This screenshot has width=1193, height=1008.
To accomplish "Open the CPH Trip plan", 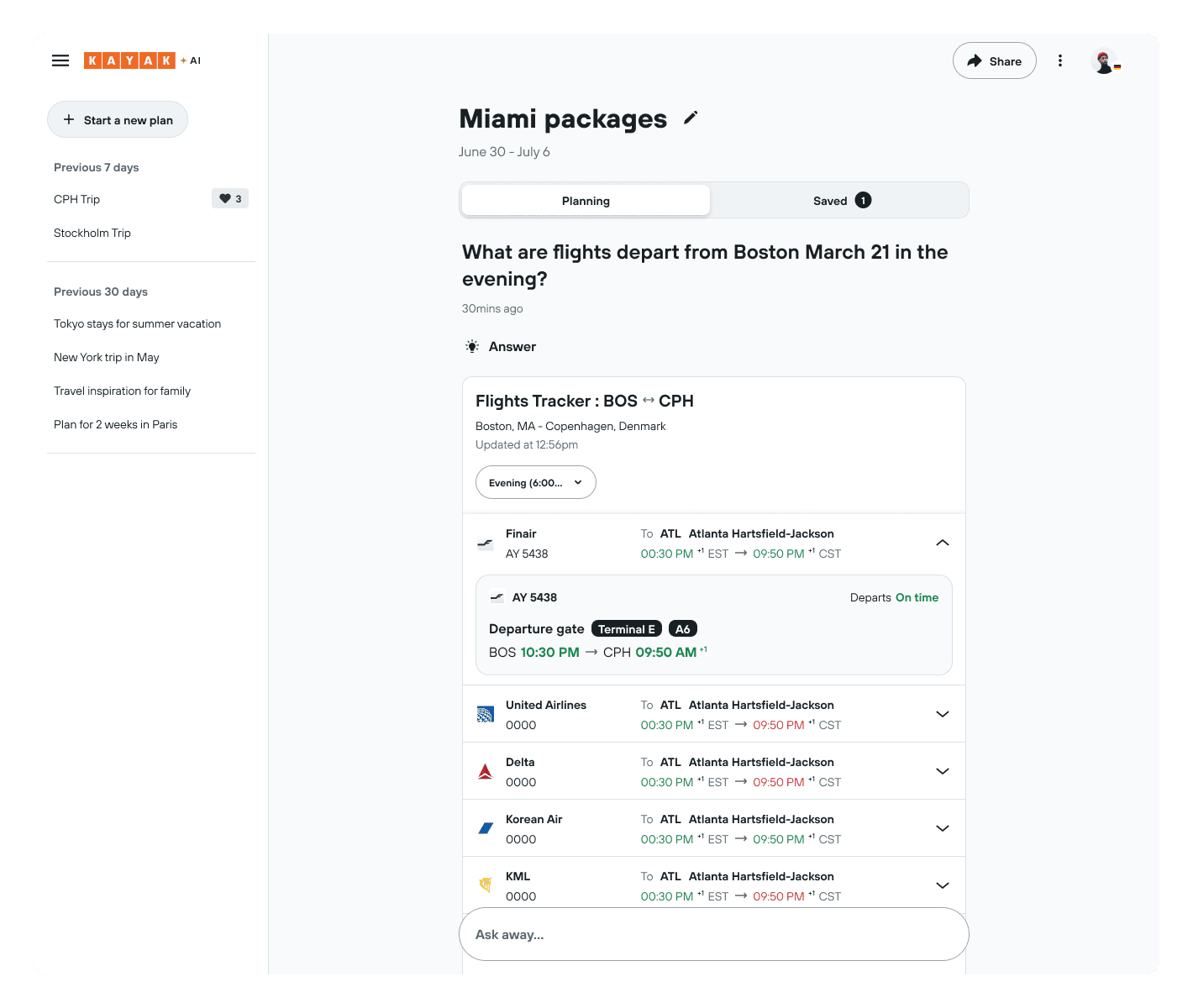I will click(76, 199).
